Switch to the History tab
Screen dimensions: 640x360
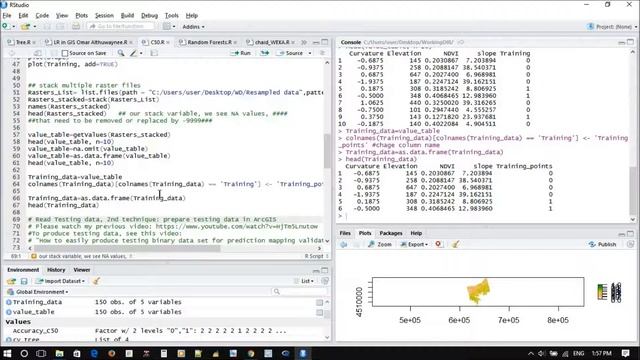56,270
